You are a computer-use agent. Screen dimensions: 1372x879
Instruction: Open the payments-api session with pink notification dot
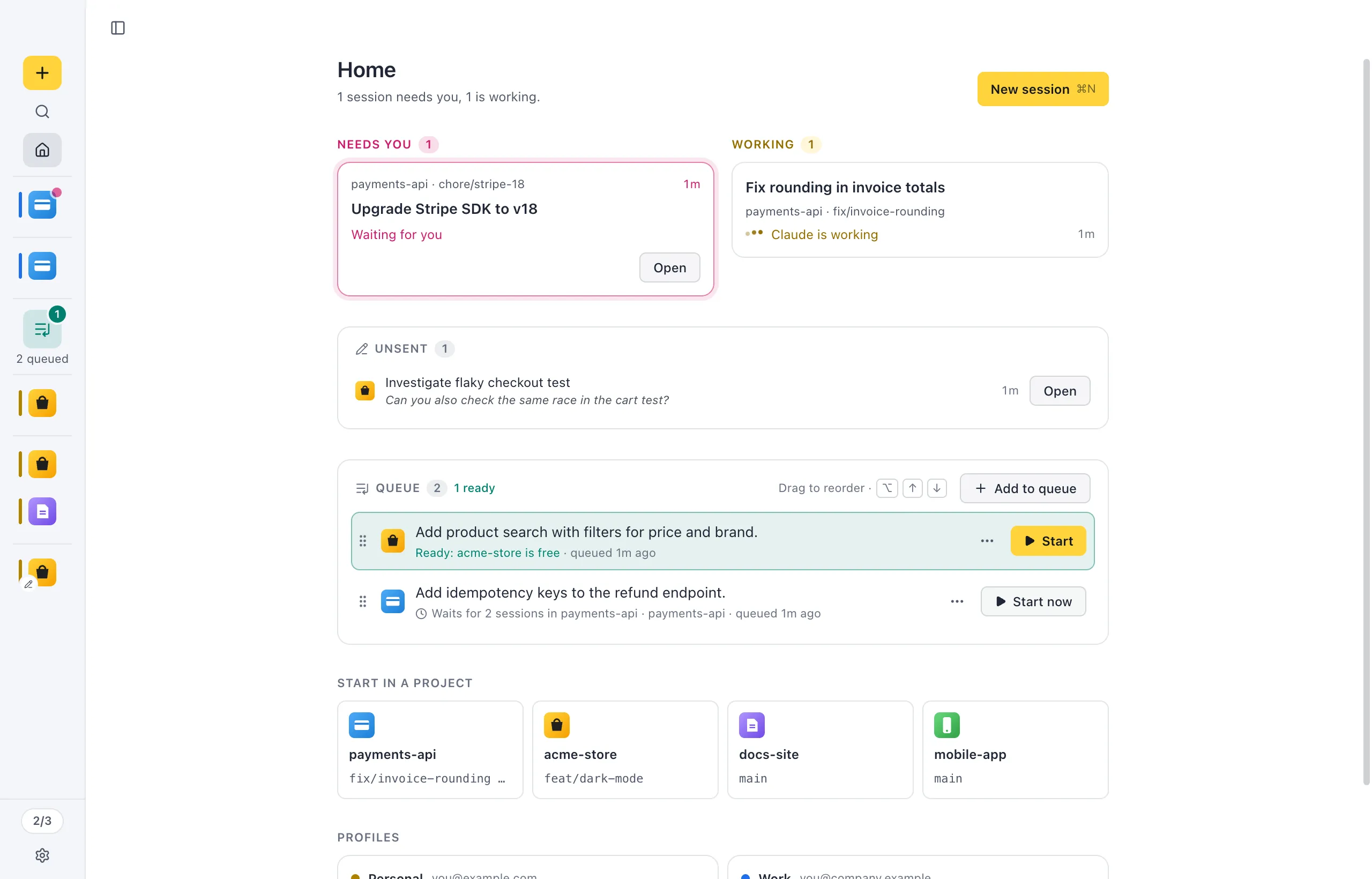point(42,205)
